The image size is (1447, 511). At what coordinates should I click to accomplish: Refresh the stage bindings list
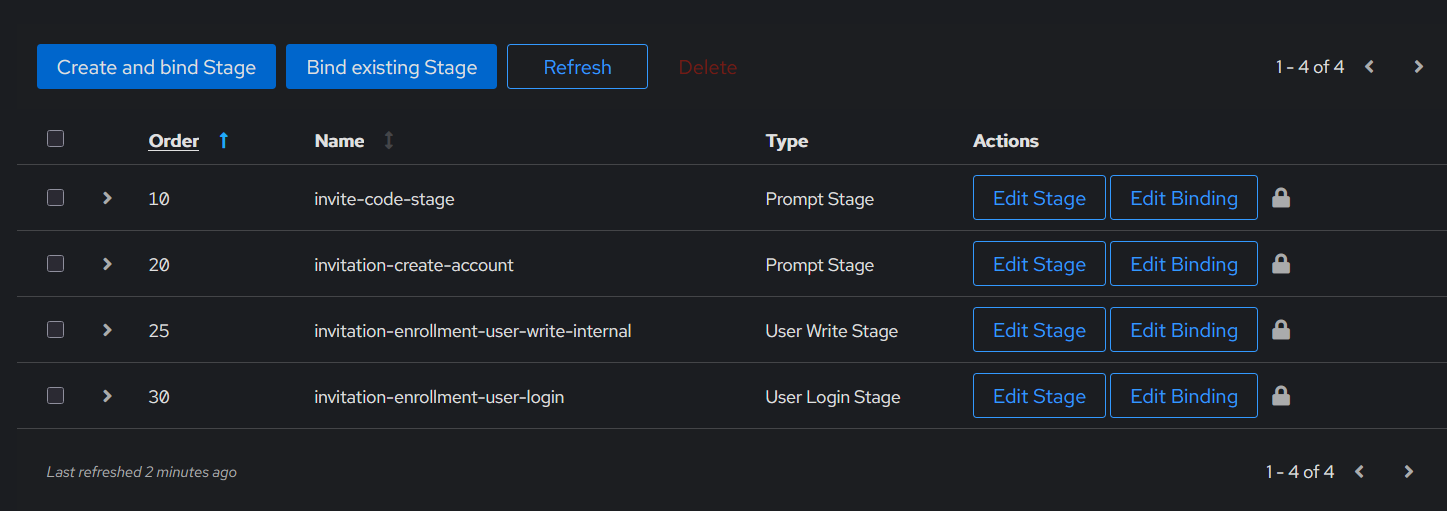pyautogui.click(x=577, y=67)
